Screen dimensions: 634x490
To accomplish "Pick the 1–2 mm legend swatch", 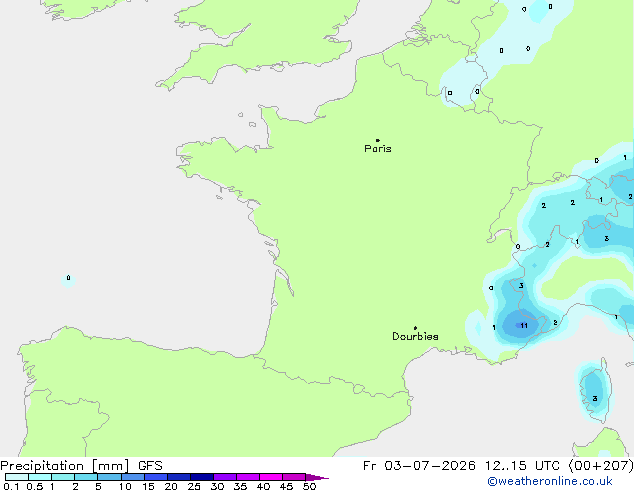I will [x=63, y=477].
